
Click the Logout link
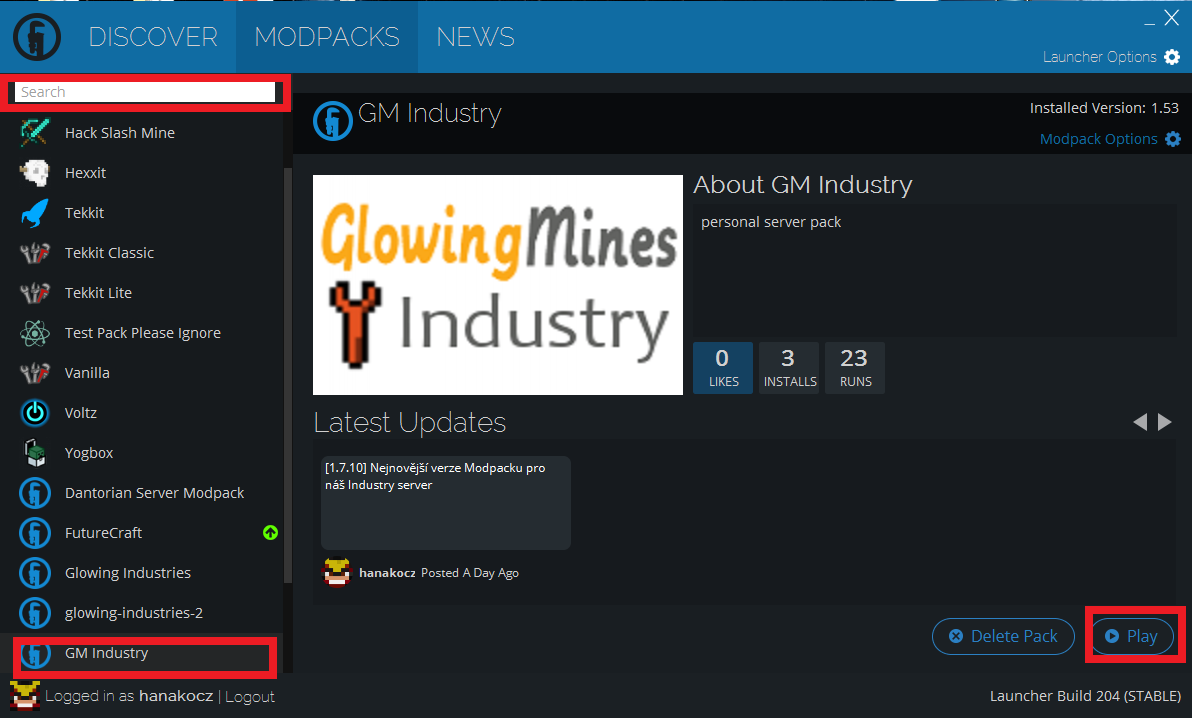click(249, 697)
